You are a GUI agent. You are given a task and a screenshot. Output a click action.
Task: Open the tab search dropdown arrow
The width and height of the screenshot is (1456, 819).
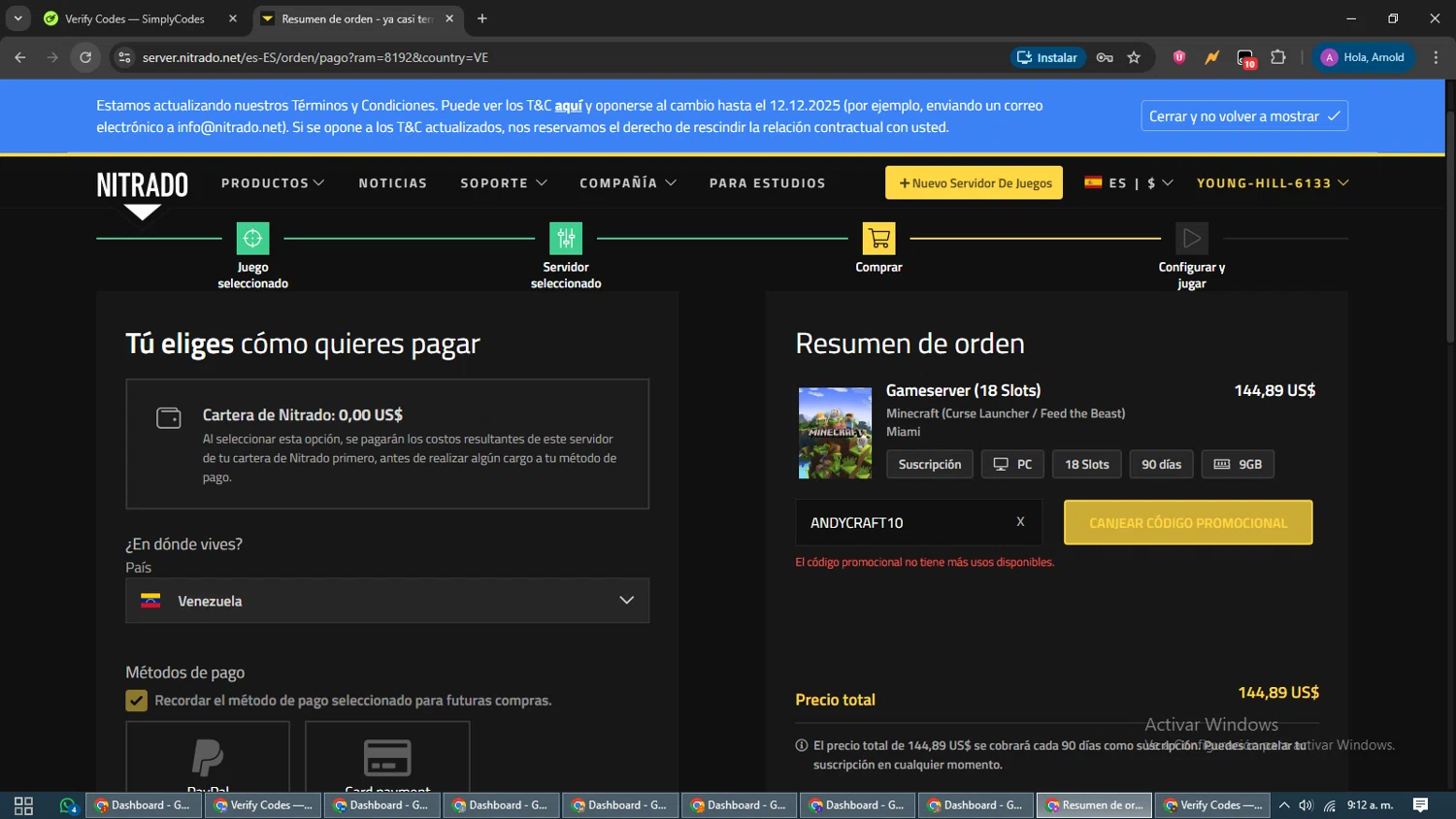[17, 18]
